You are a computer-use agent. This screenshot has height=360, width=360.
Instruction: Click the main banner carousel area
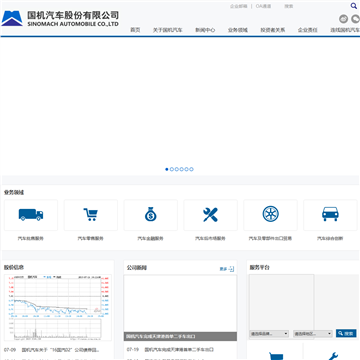click(180, 106)
